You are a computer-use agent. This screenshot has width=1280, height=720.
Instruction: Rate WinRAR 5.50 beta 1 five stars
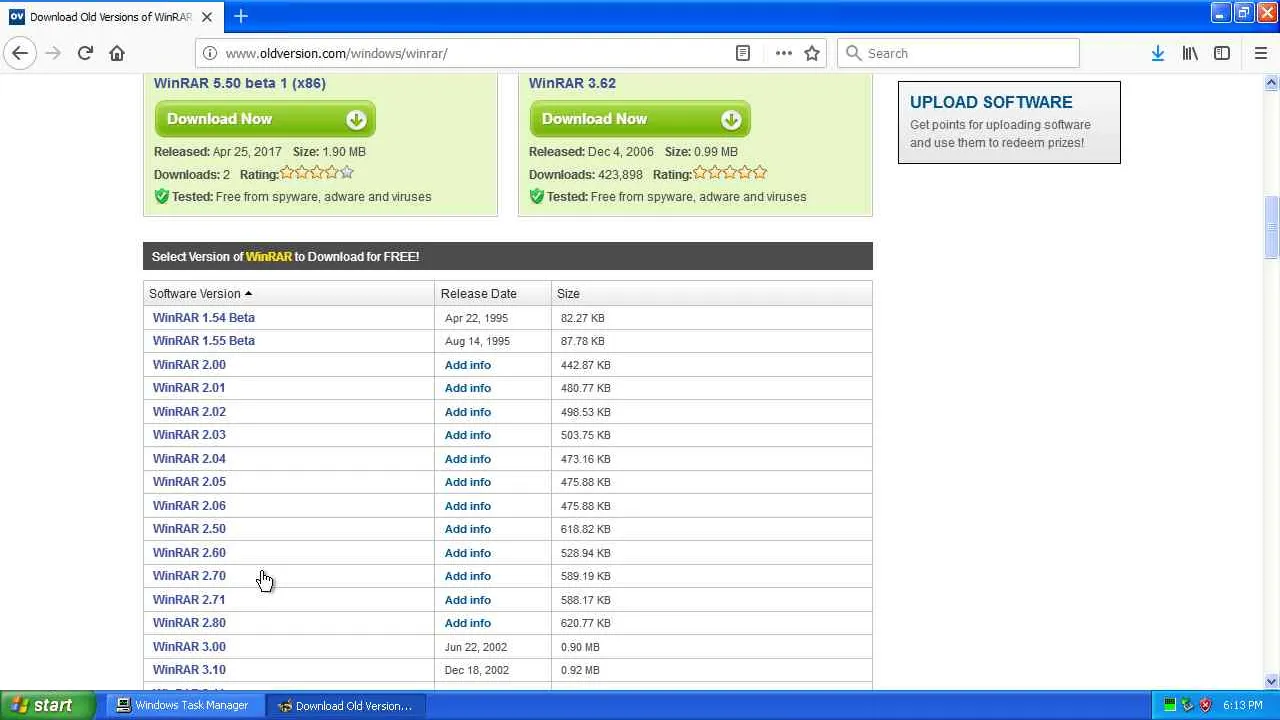347,173
